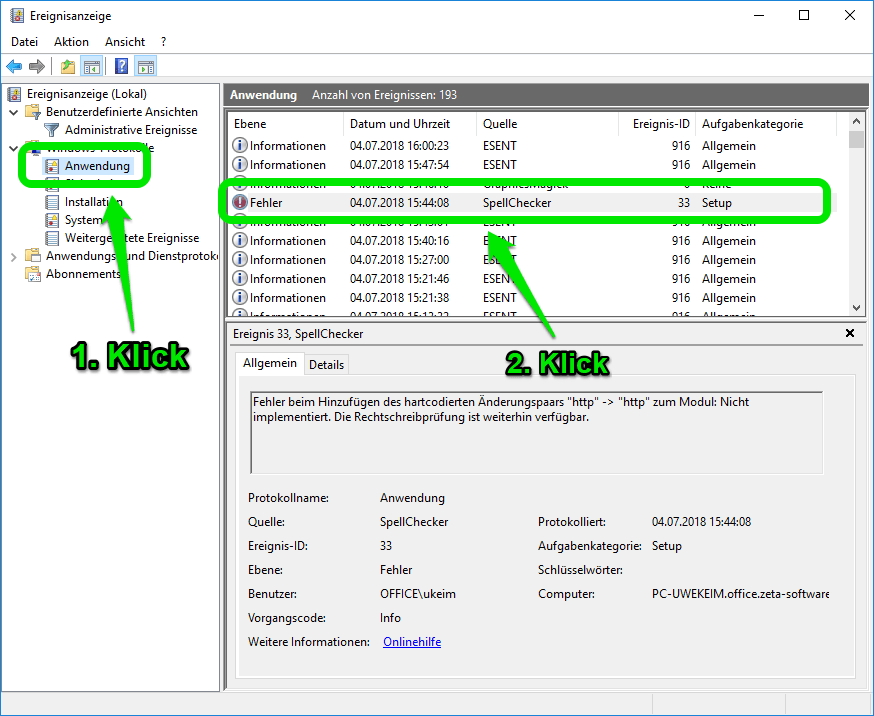This screenshot has width=874, height=716.
Task: Click the blue Help question mark icon
Action: click(121, 67)
